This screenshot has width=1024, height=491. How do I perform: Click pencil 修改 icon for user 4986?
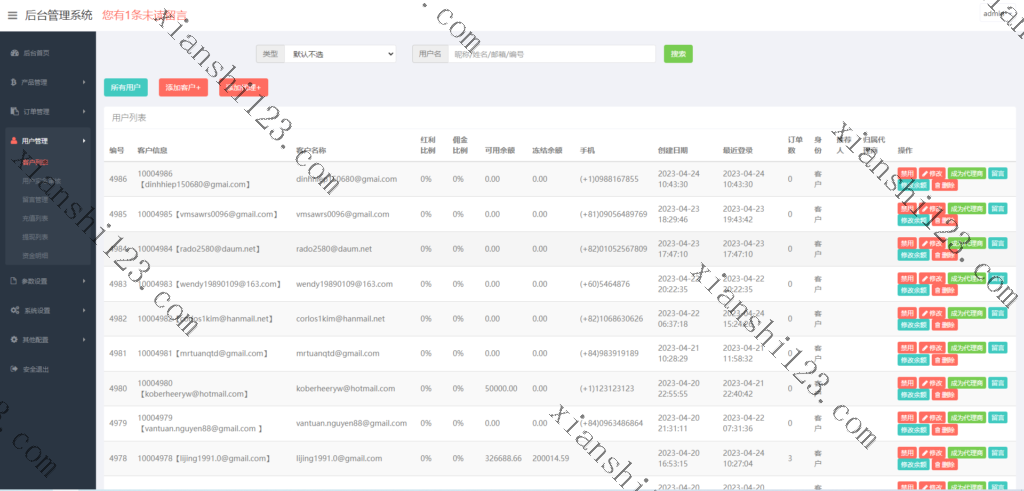[x=924, y=174]
